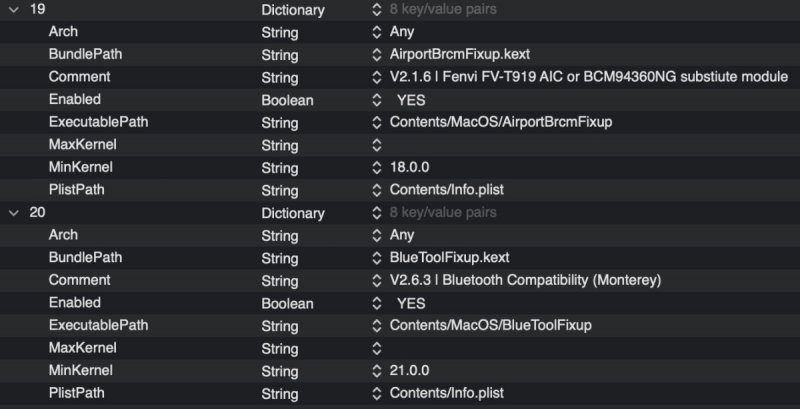Click the empty MaxKernel stepper in entry 20
Viewport: 800px width, 409px height.
point(377,348)
